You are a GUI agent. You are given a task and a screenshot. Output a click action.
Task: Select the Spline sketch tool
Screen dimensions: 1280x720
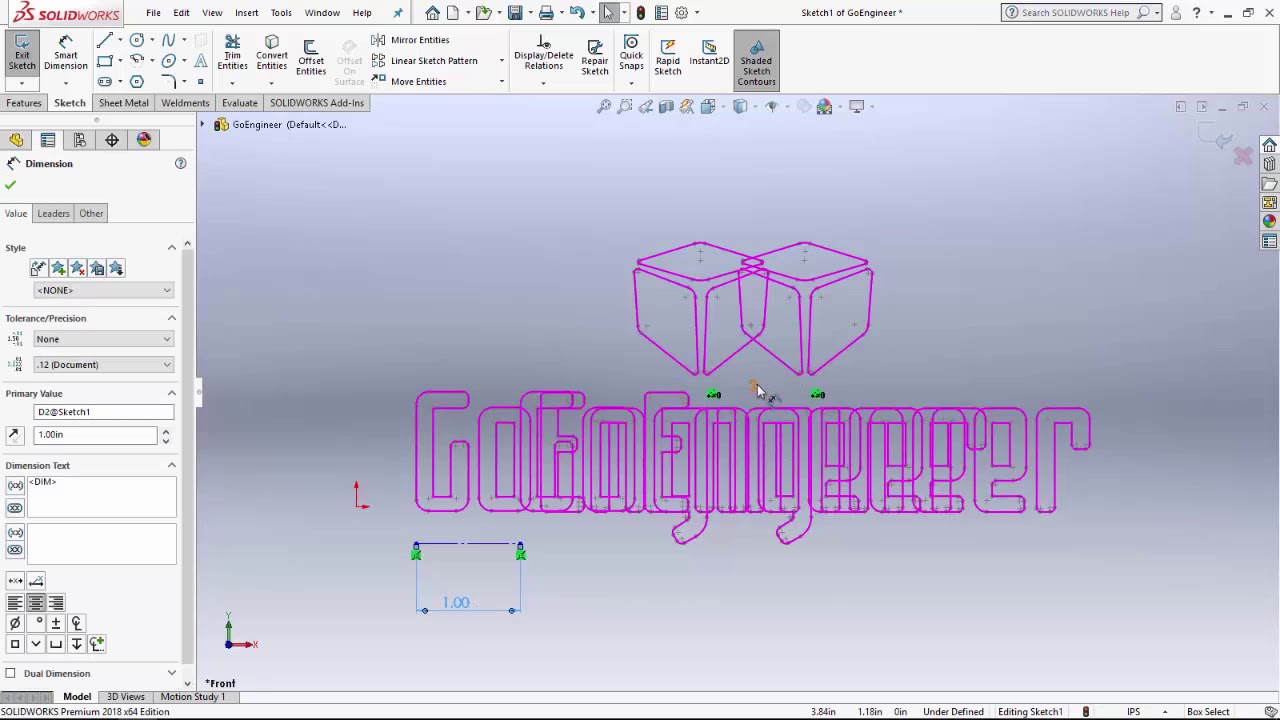click(x=169, y=40)
